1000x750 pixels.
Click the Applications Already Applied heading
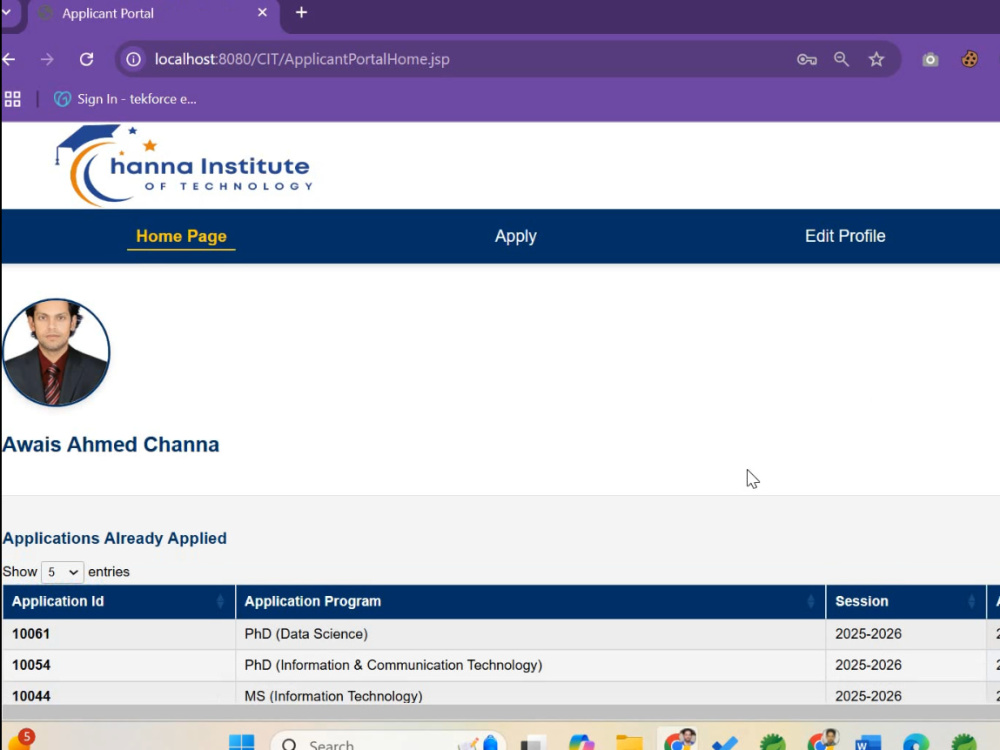click(115, 538)
